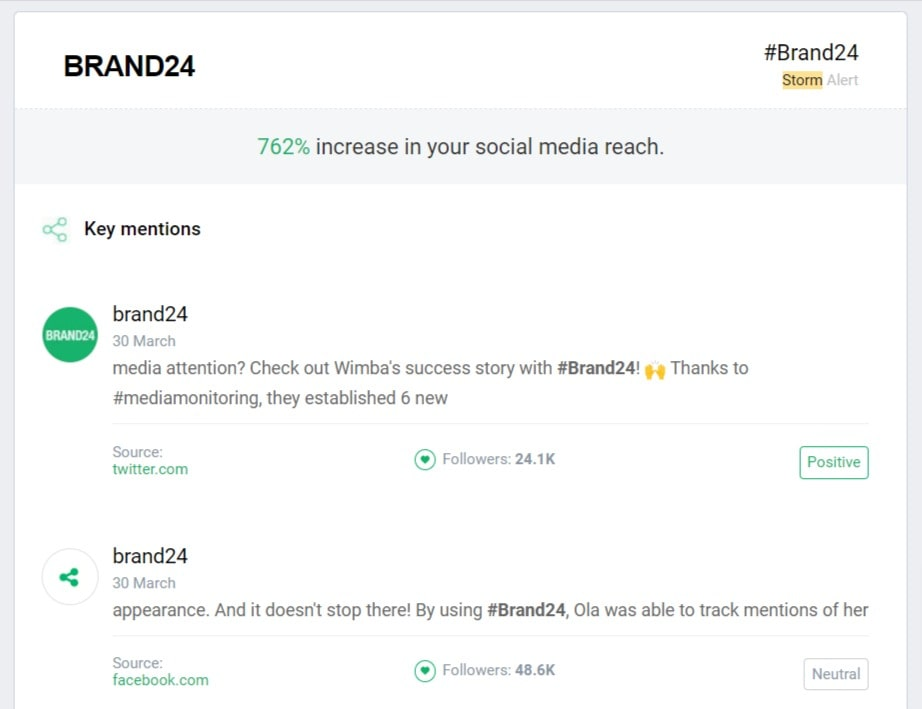Click the #Brand24 hashtag in the tweet text

click(x=596, y=368)
